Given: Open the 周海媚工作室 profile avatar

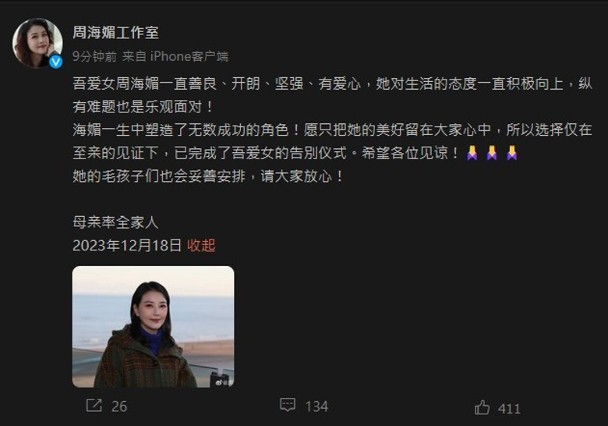Looking at the screenshot, I should click(x=38, y=43).
